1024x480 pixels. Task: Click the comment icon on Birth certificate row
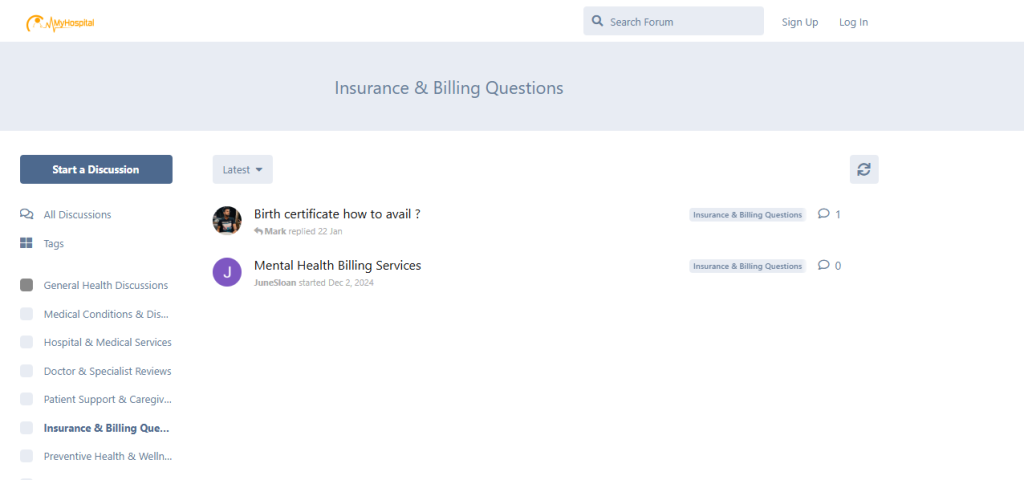tap(824, 214)
